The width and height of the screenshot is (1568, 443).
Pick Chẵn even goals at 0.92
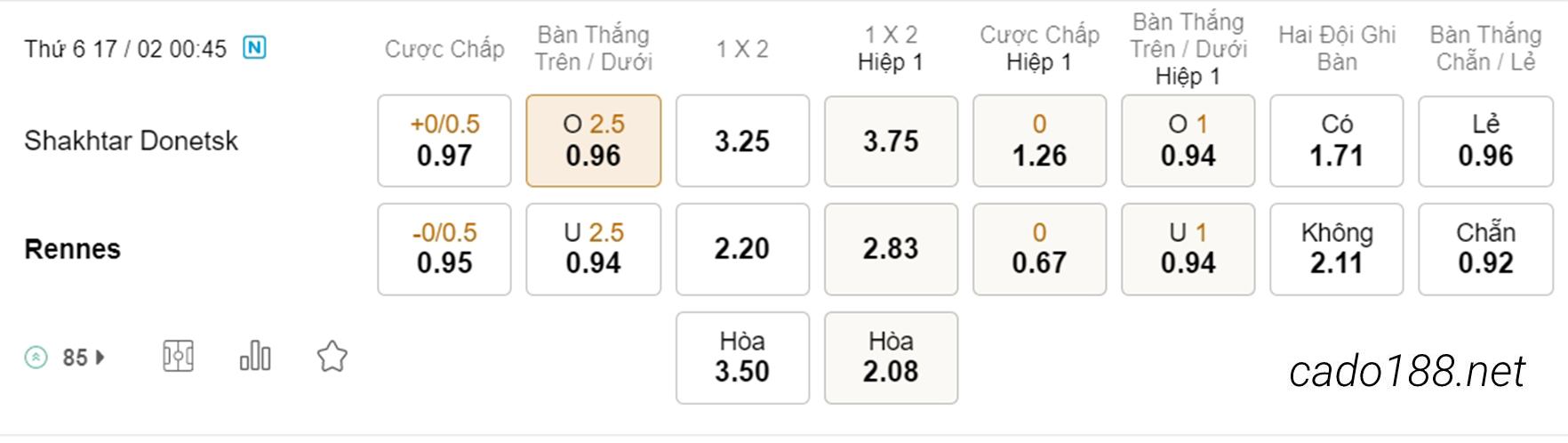pos(1485,249)
